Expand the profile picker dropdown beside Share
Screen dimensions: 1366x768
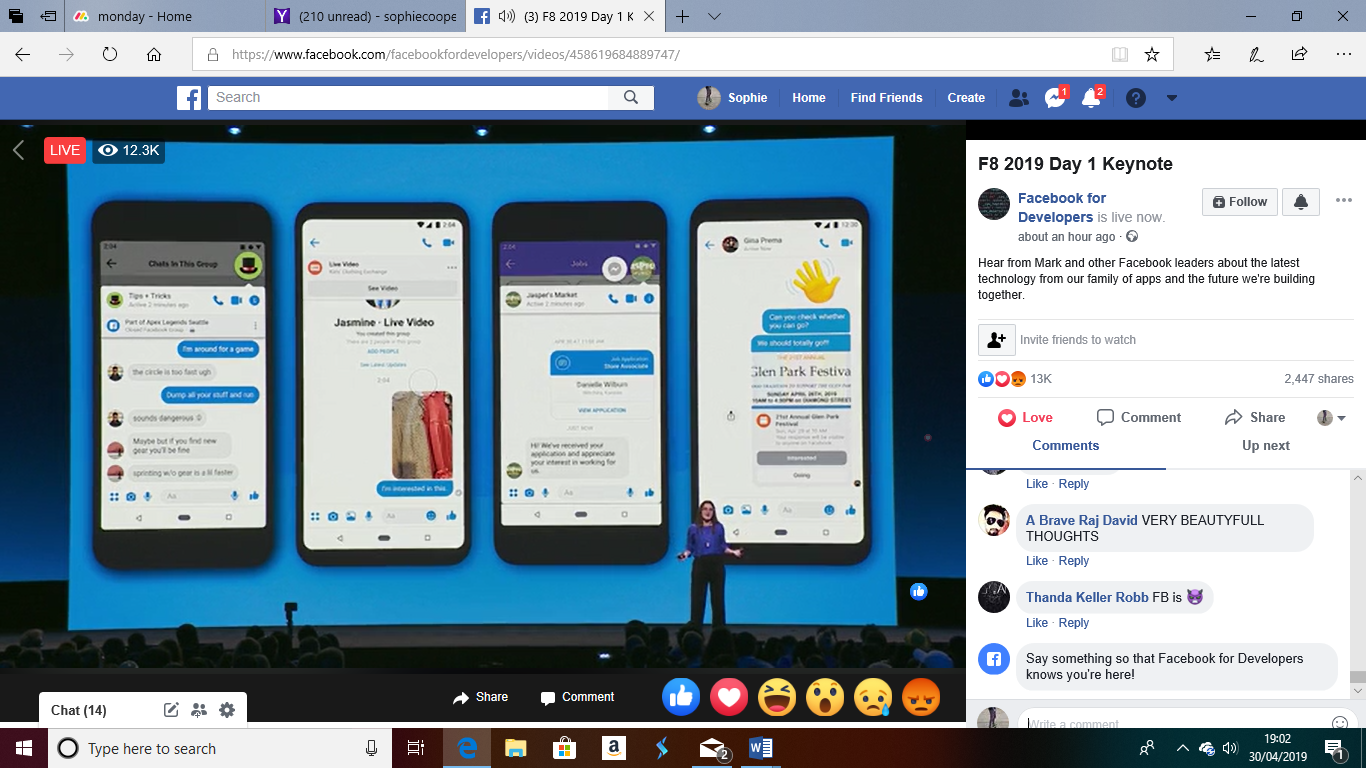pos(1331,418)
